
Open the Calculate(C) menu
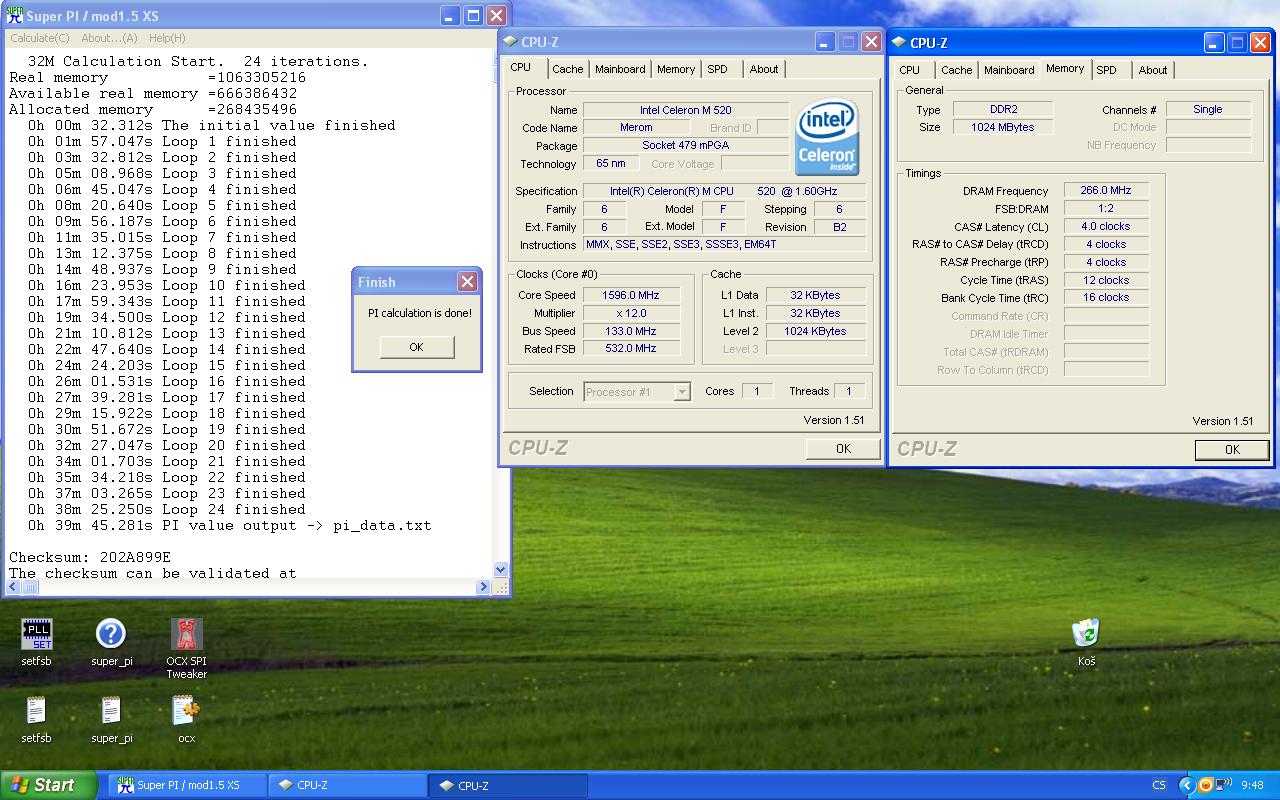point(40,38)
